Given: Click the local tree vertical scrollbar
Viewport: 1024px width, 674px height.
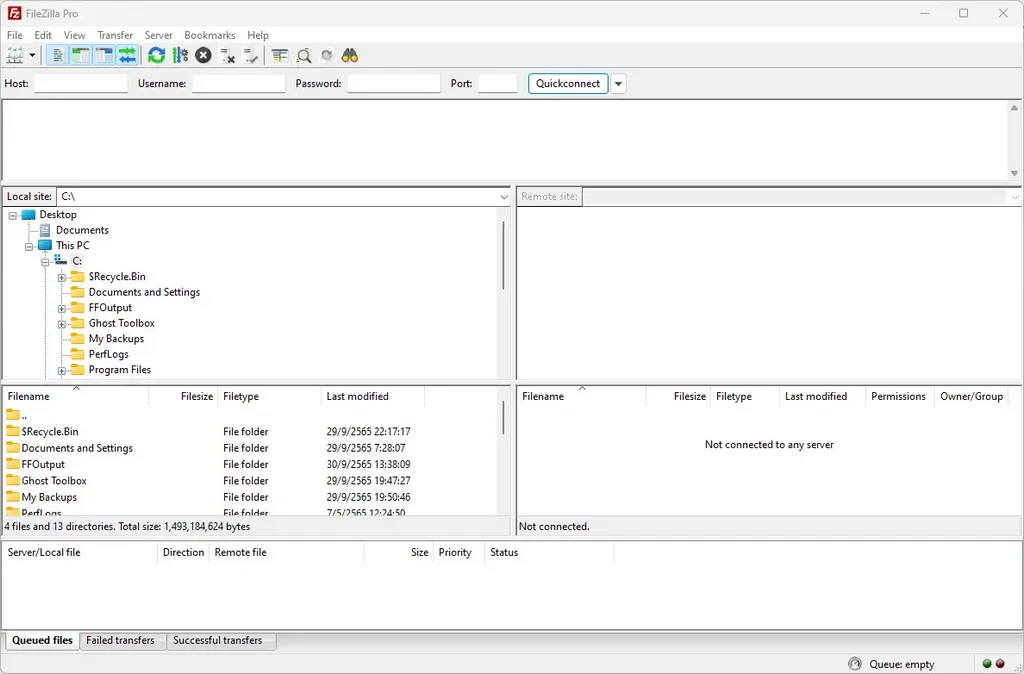Looking at the screenshot, I should click(504, 255).
